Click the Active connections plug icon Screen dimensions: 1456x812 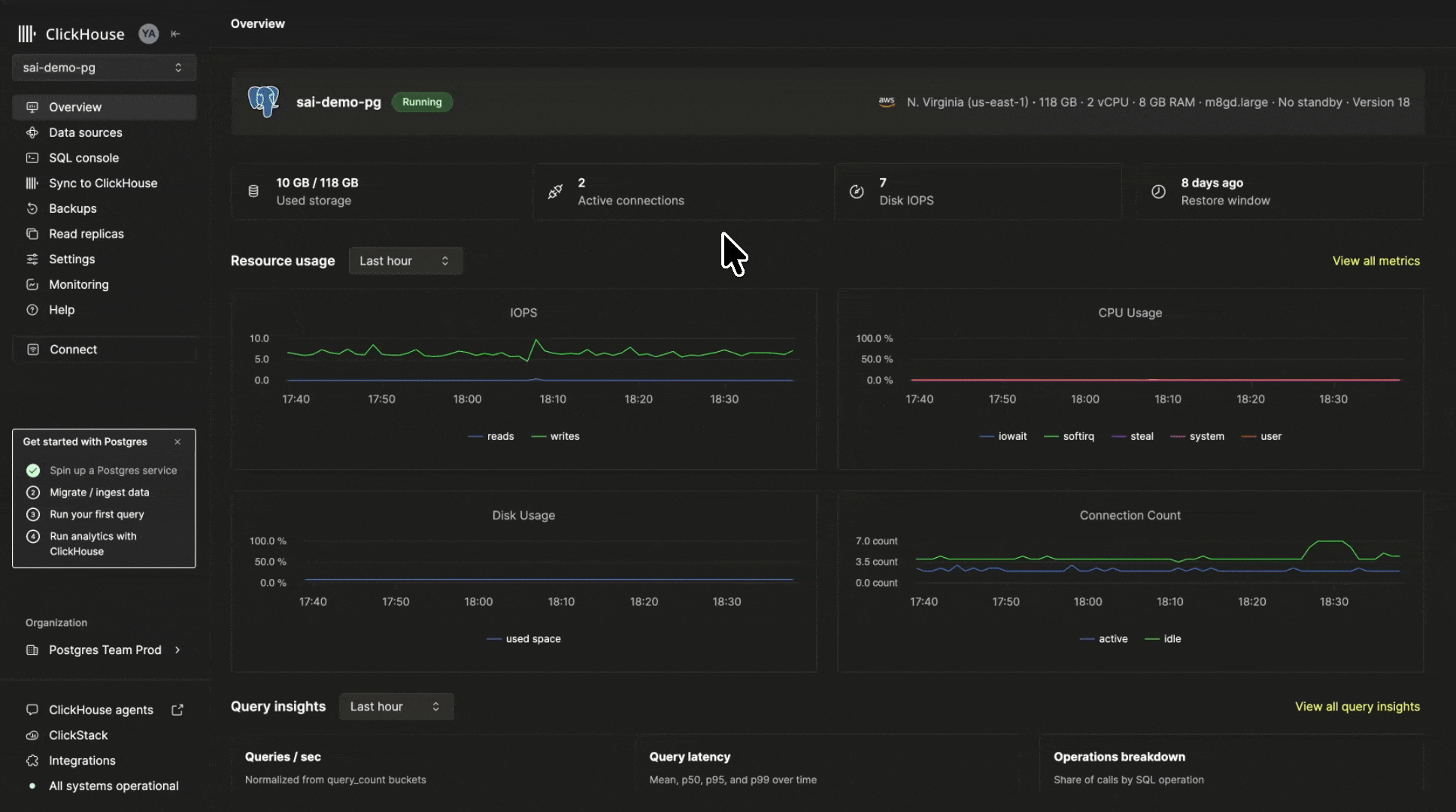click(x=555, y=192)
